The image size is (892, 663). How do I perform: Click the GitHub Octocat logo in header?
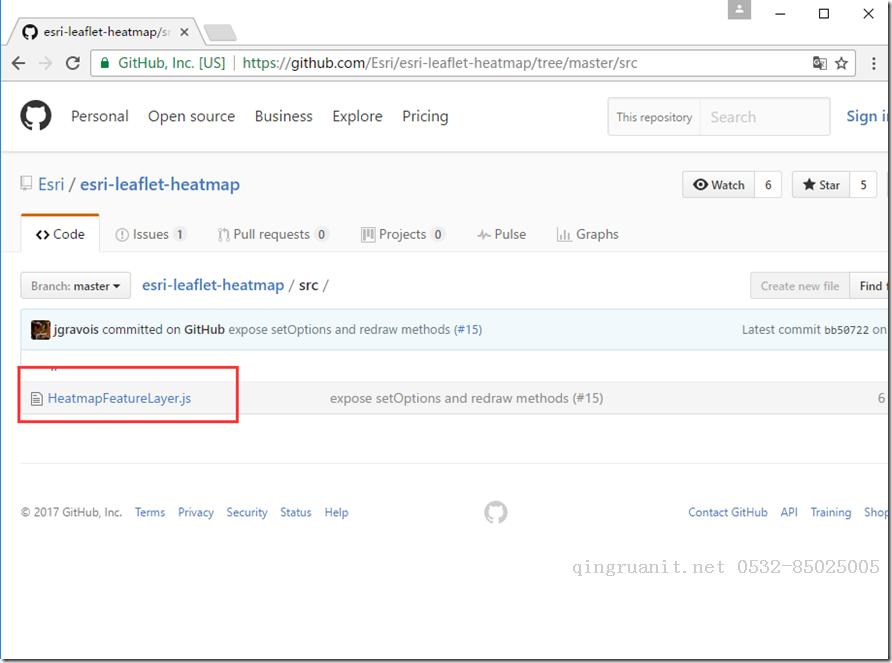tap(36, 116)
